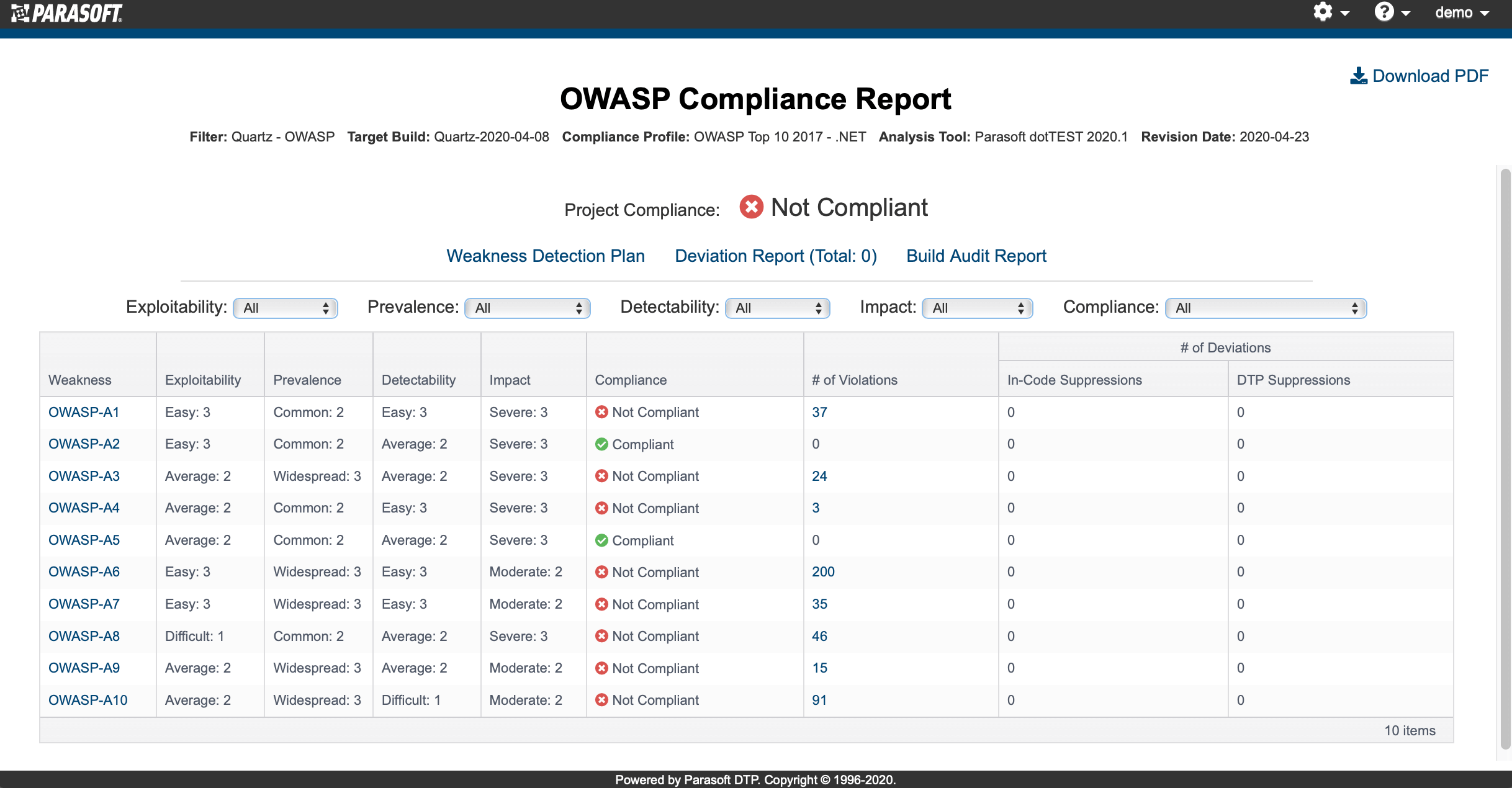
Task: Open the OWASP-A9 weakness link
Action: click(x=84, y=668)
